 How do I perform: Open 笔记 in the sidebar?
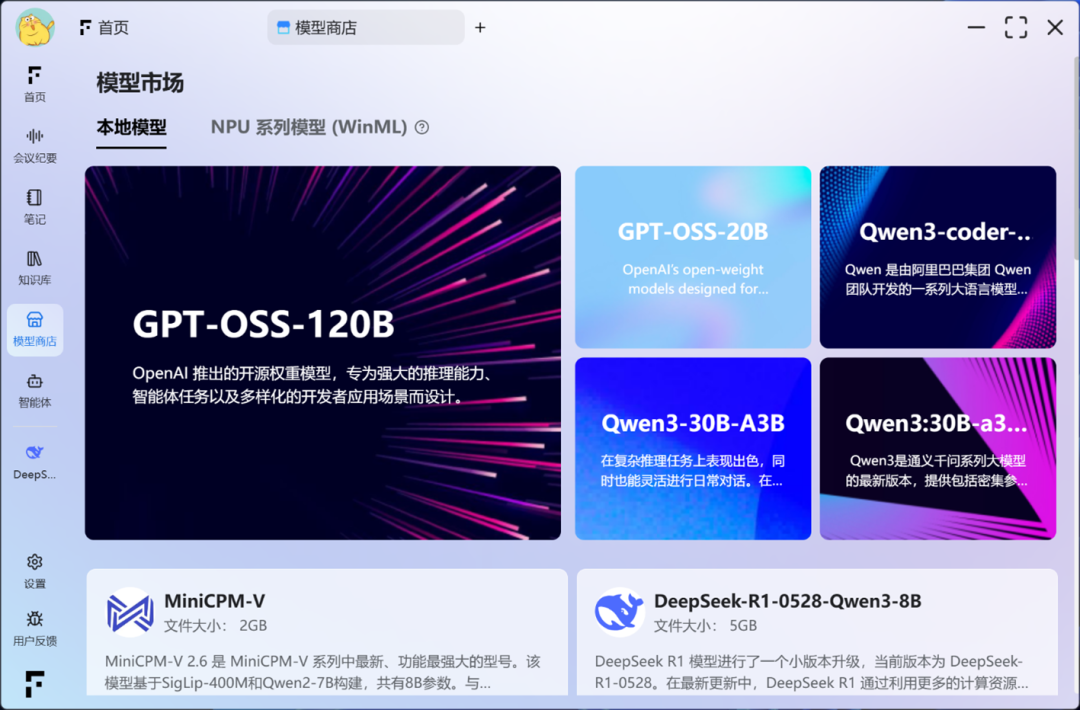pyautogui.click(x=34, y=207)
